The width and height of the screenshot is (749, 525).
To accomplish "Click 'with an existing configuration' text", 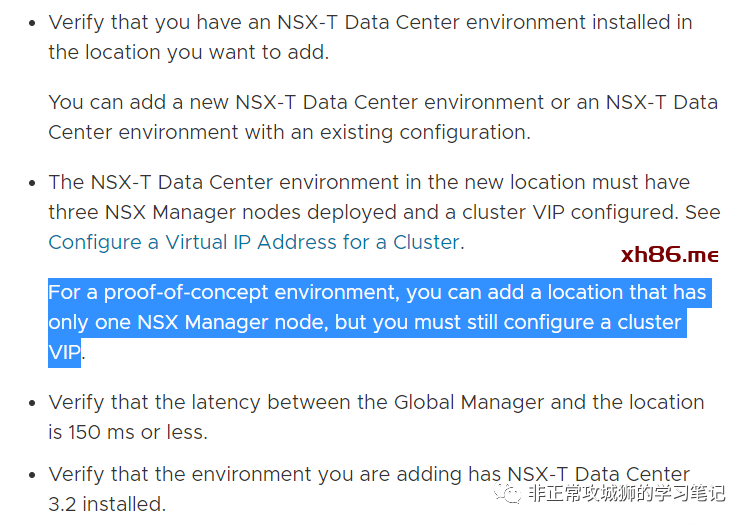I will pyautogui.click(x=391, y=132).
